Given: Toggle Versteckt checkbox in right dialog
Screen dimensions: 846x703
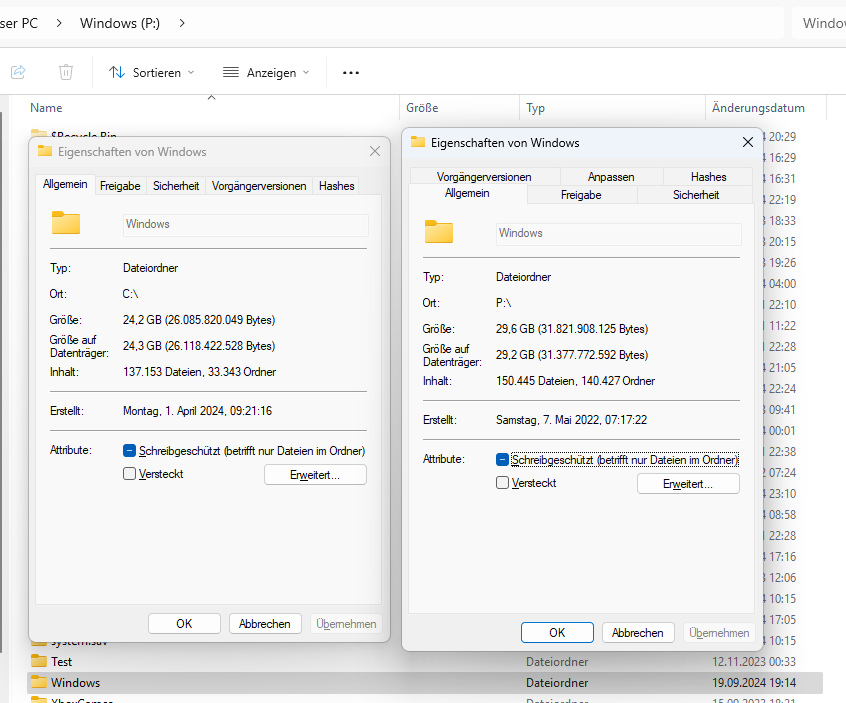Looking at the screenshot, I should click(502, 483).
